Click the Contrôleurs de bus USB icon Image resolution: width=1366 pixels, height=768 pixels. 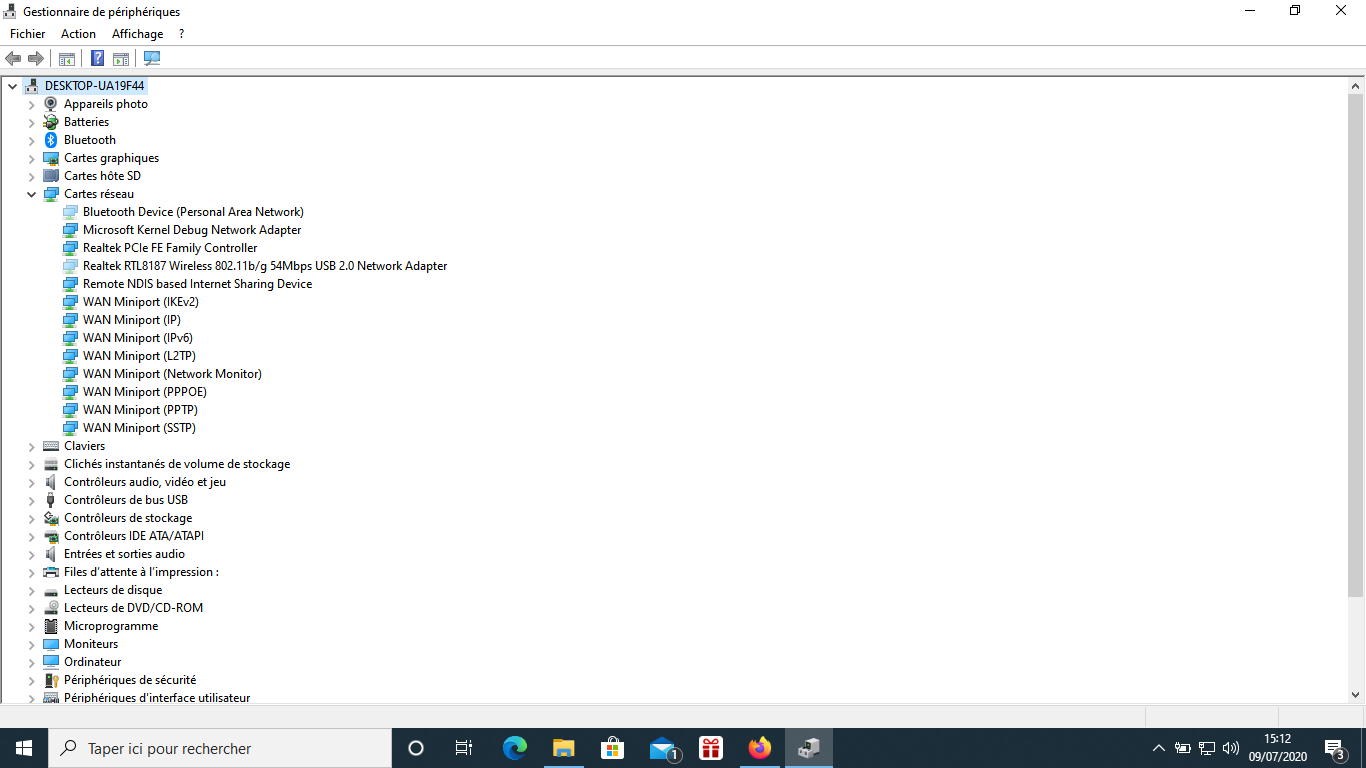tap(51, 500)
